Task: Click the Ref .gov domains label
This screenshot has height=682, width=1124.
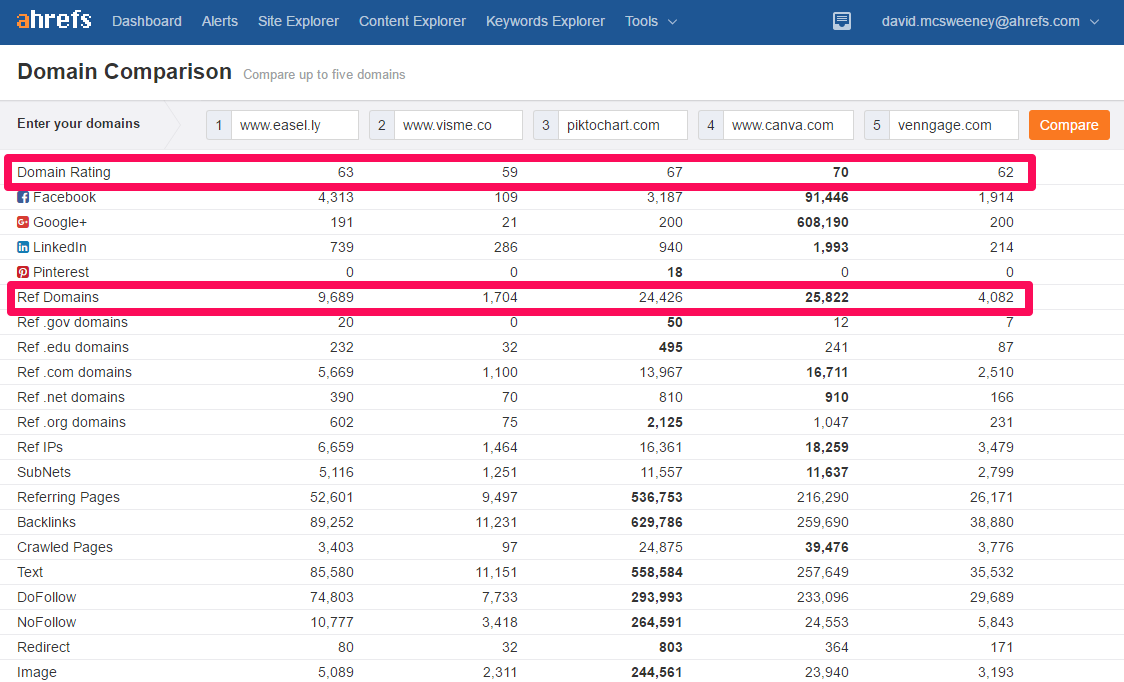Action: click(x=72, y=322)
